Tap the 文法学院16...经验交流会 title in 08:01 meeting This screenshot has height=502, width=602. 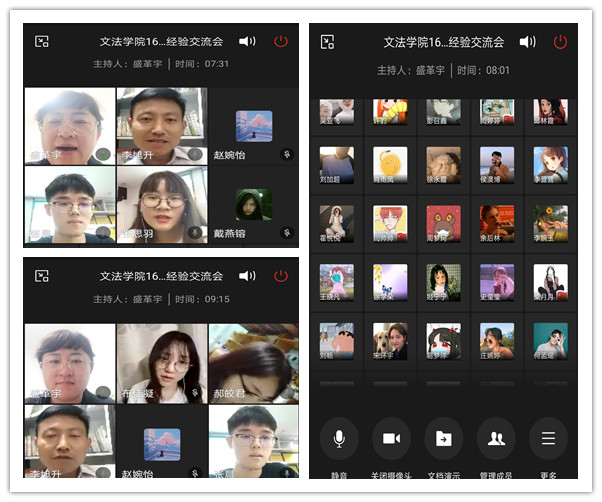tap(443, 42)
